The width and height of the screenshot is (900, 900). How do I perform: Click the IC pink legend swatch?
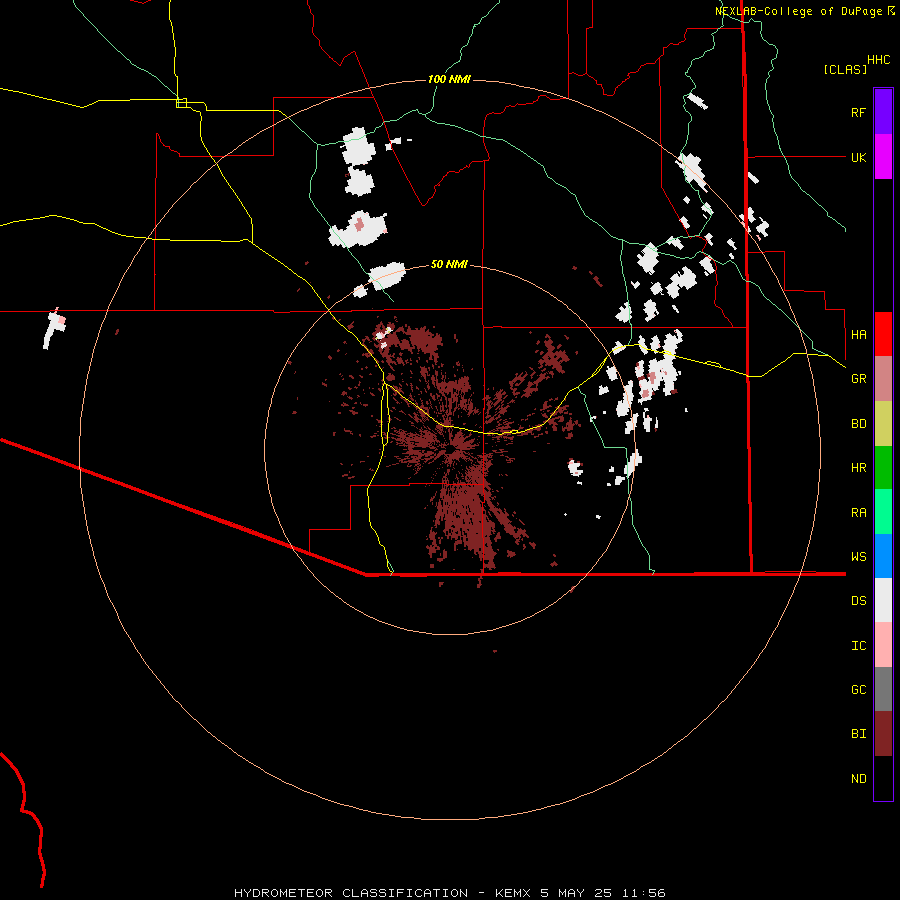(883, 645)
